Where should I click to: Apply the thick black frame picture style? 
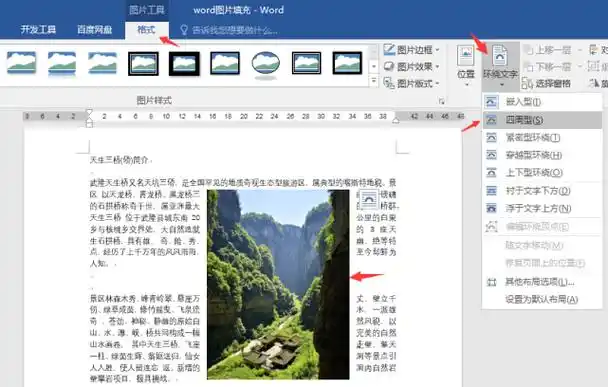click(x=184, y=64)
